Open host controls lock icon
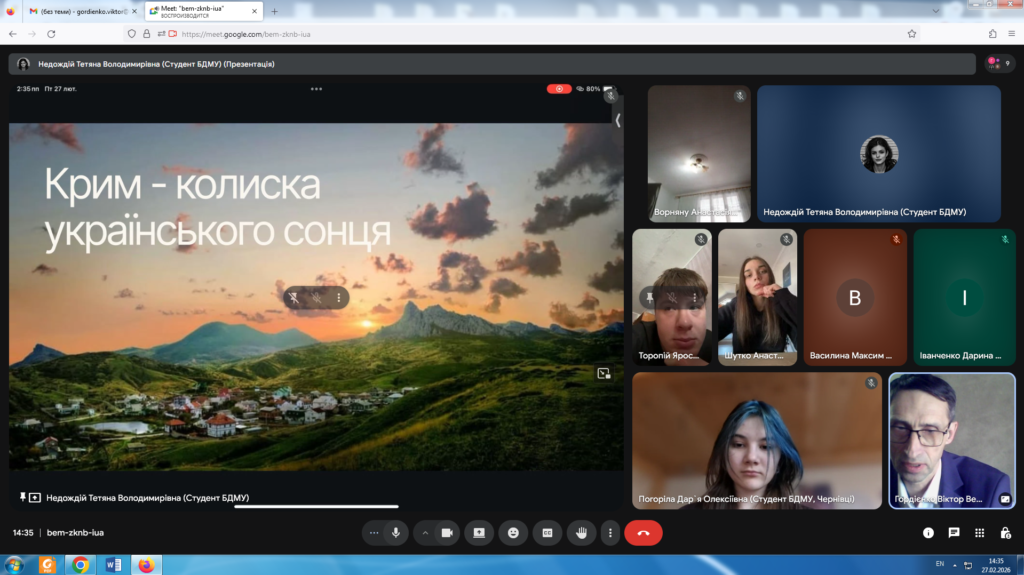The width and height of the screenshot is (1024, 575). [1005, 533]
